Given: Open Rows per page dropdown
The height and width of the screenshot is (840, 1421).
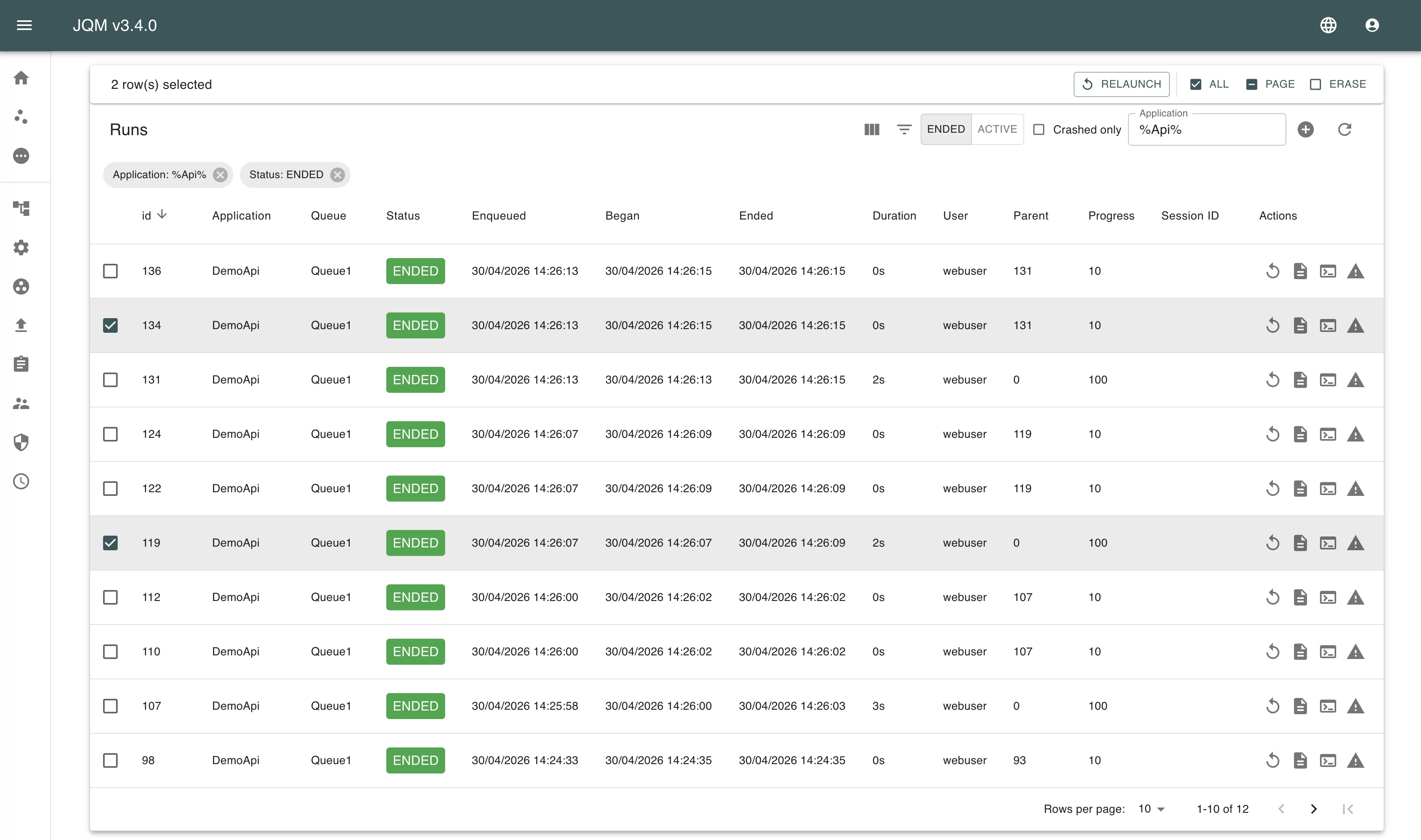Looking at the screenshot, I should tap(1152, 809).
